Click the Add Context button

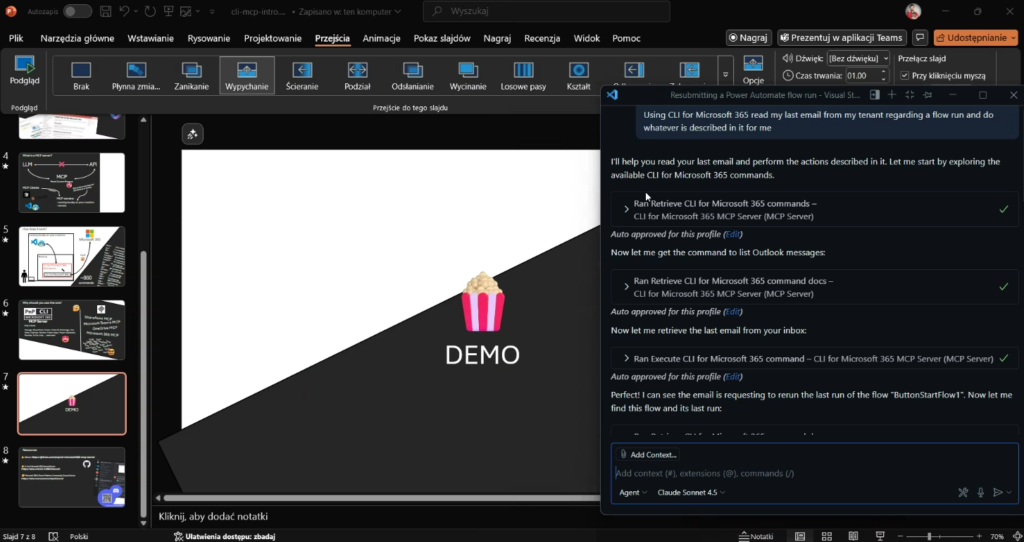[649, 455]
